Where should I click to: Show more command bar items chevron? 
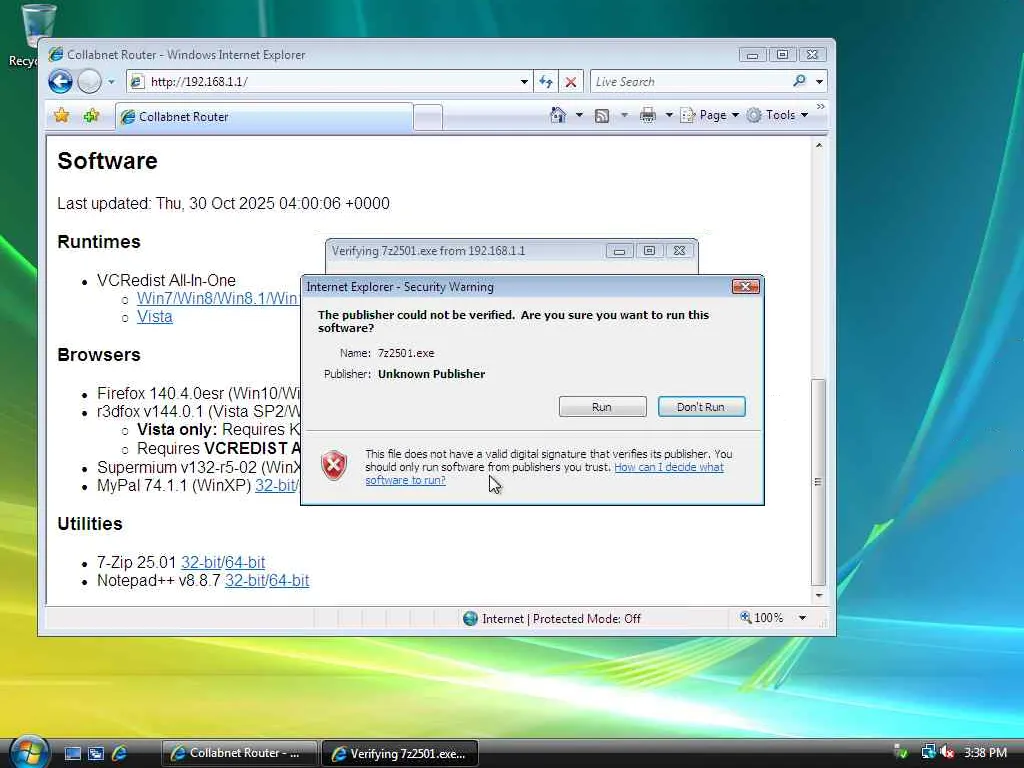820,107
